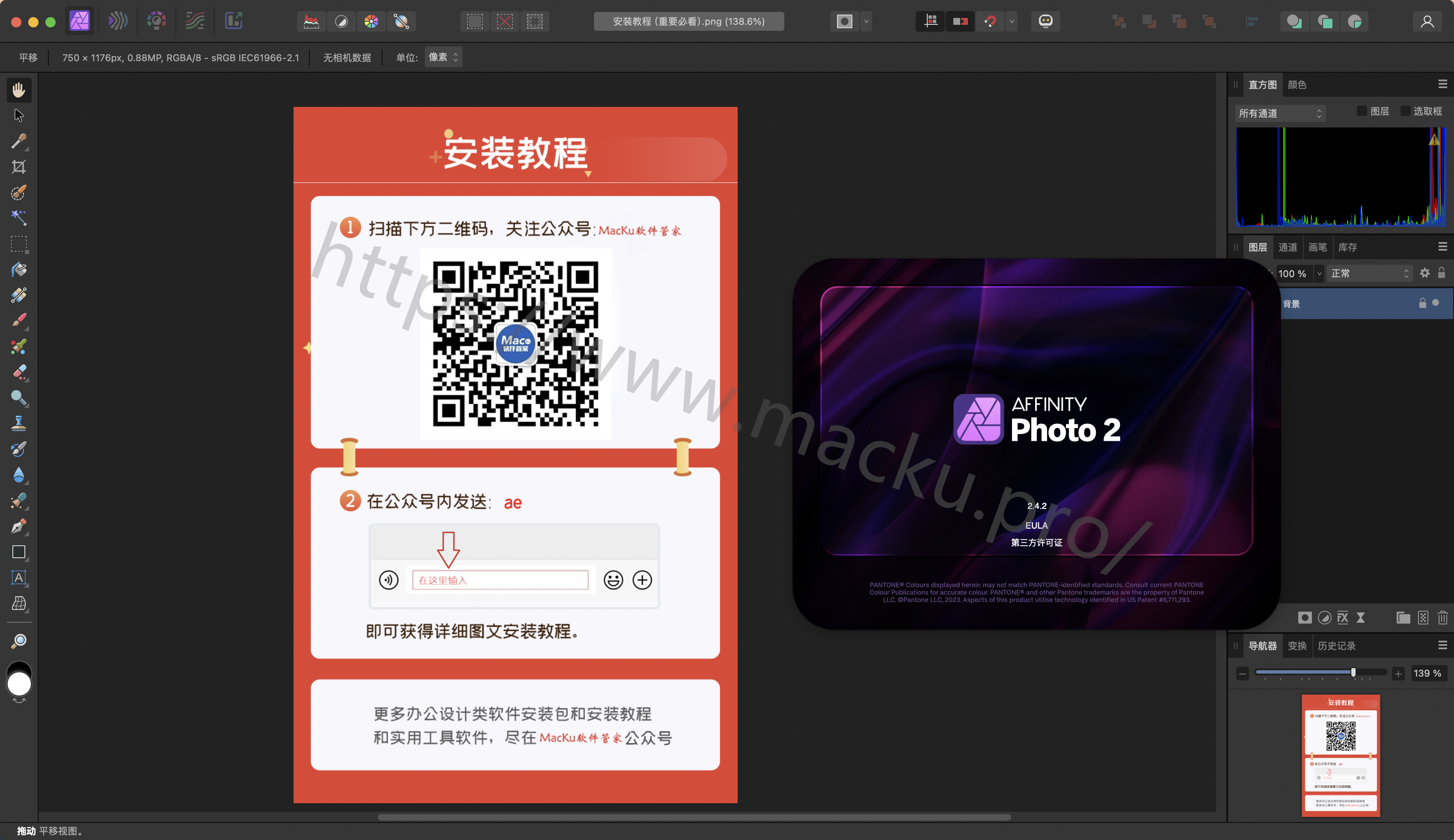Viewport: 1454px width, 840px height.
Task: Select the Flood Fill bucket tool
Action: tap(18, 269)
